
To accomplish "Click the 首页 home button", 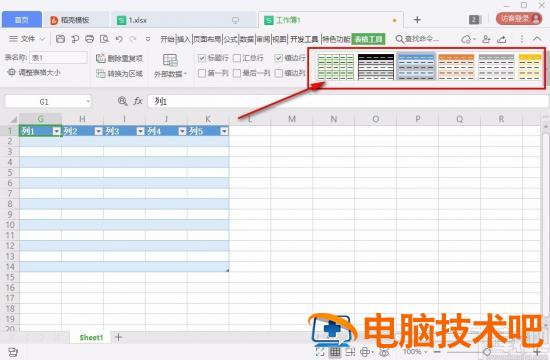I will pyautogui.click(x=22, y=20).
